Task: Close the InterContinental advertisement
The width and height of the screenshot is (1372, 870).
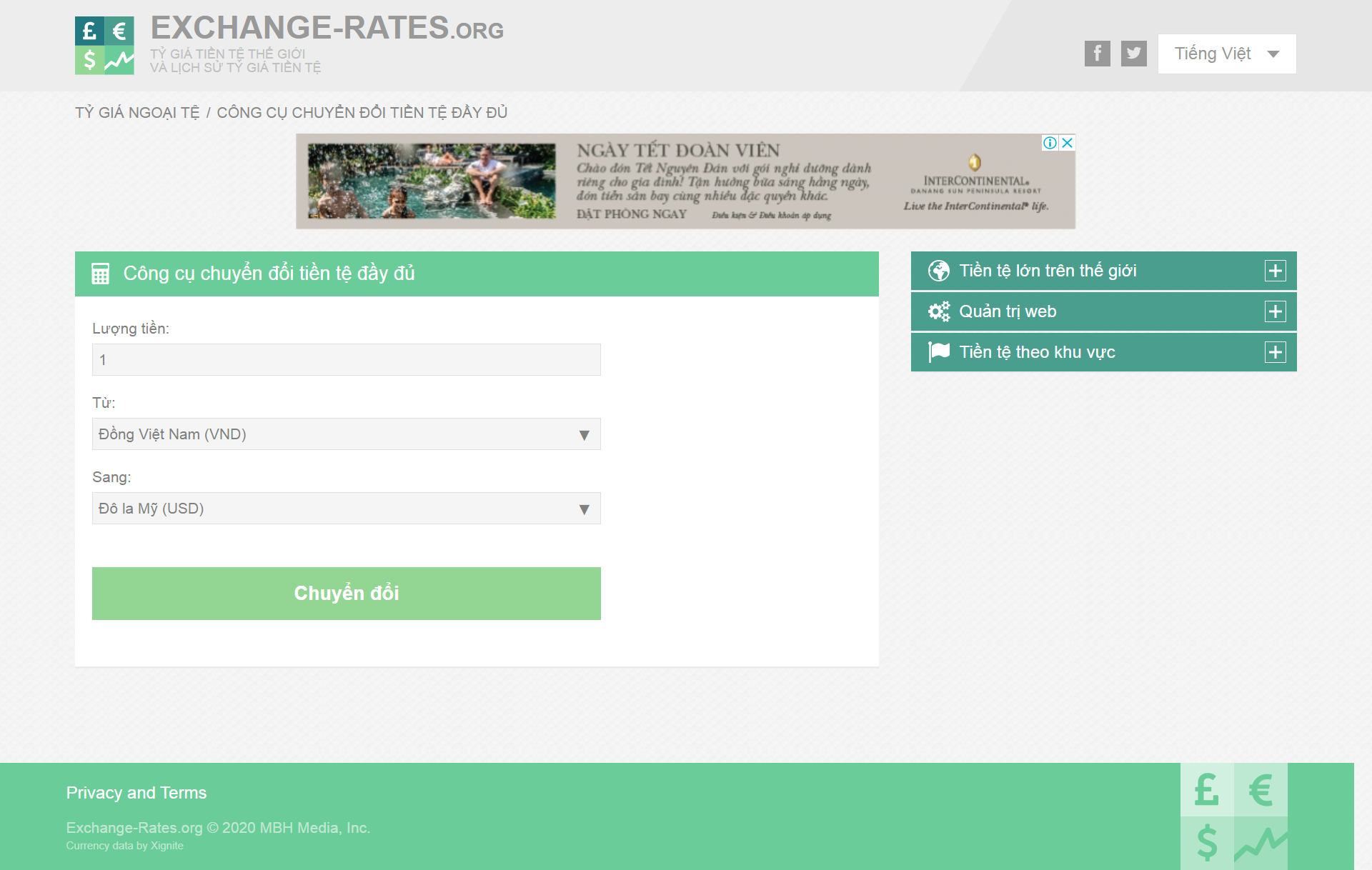Action: point(1068,143)
